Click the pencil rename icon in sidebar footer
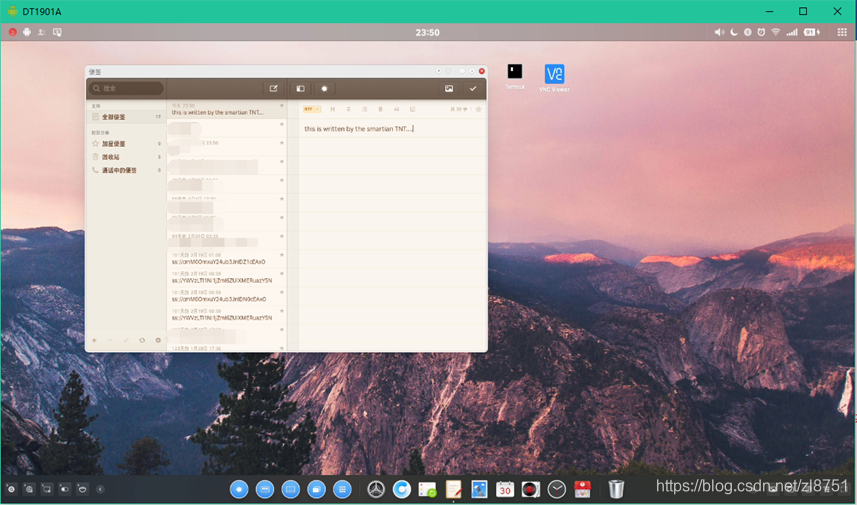Image resolution: width=857 pixels, height=505 pixels. point(126,340)
